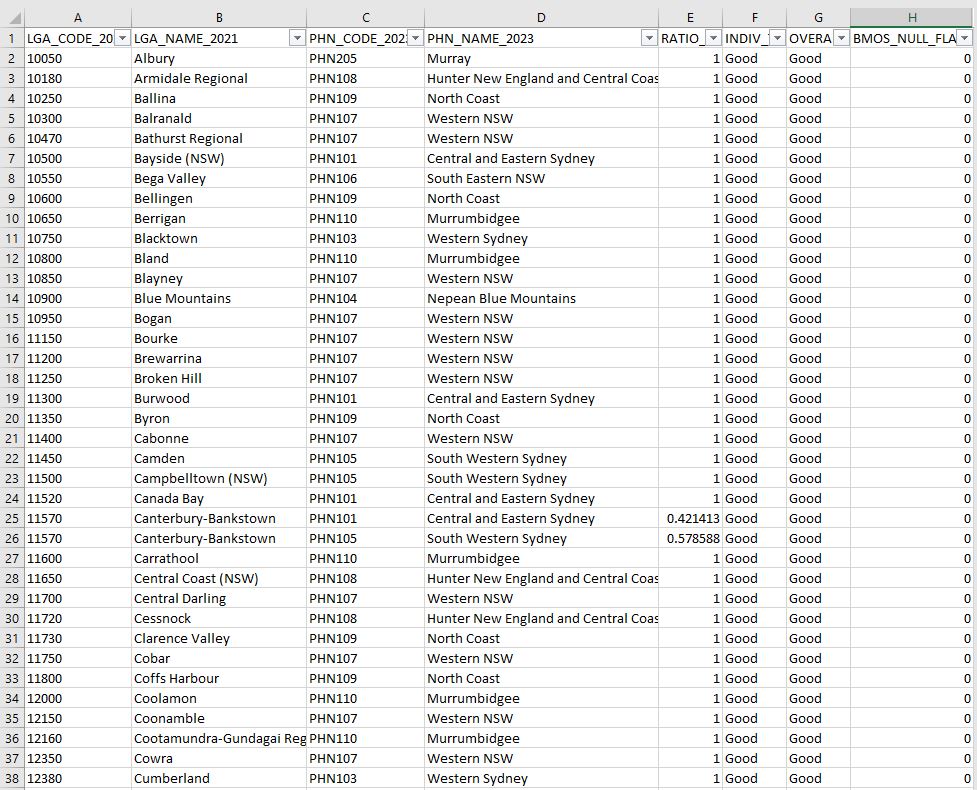Select the cell containing Coonamble
The height and width of the screenshot is (790, 977).
point(219,718)
